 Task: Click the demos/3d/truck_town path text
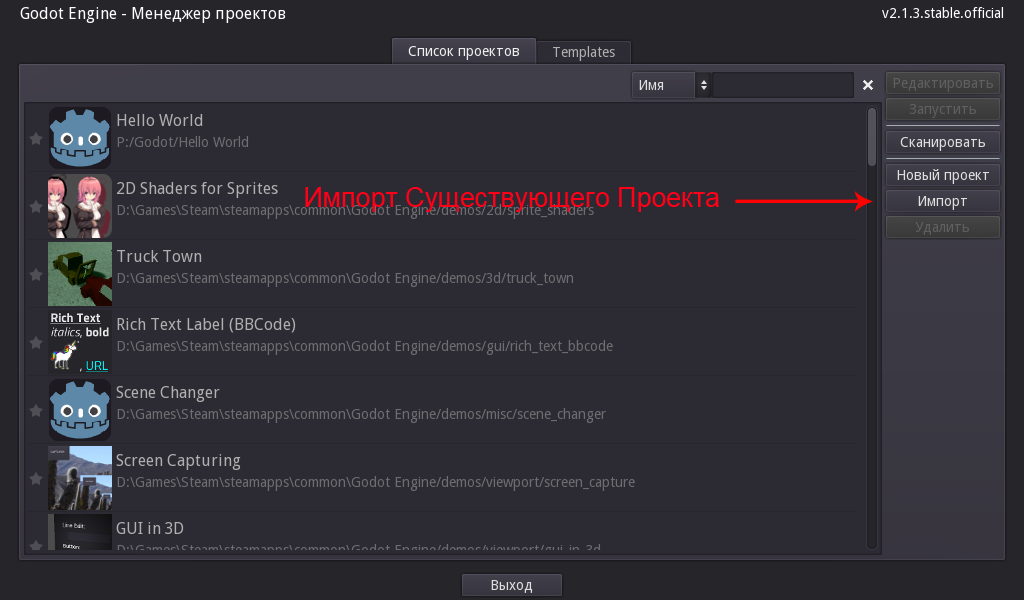pos(345,278)
